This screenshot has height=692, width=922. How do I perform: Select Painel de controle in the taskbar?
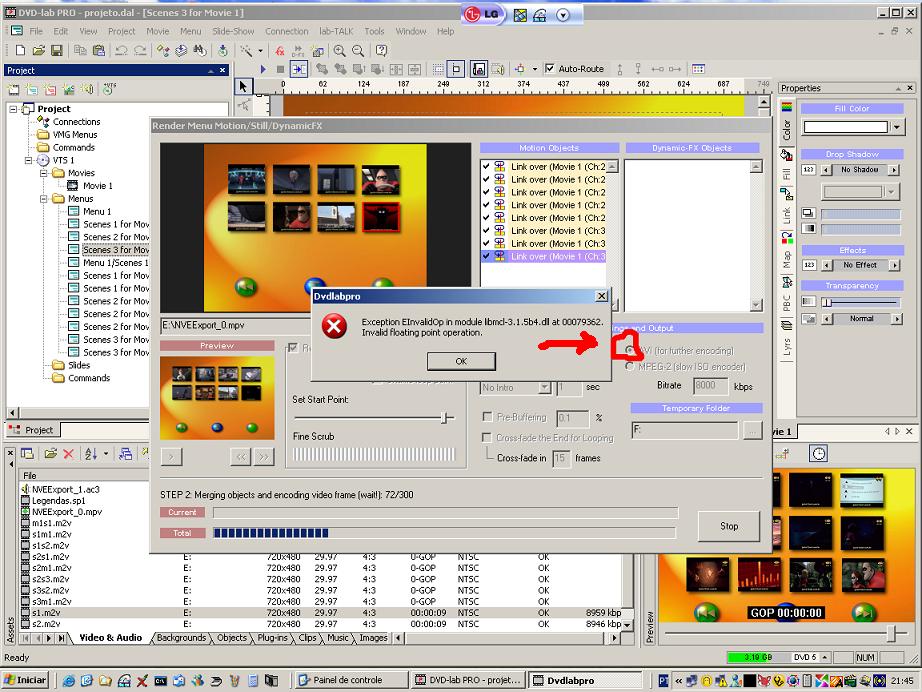[351, 680]
